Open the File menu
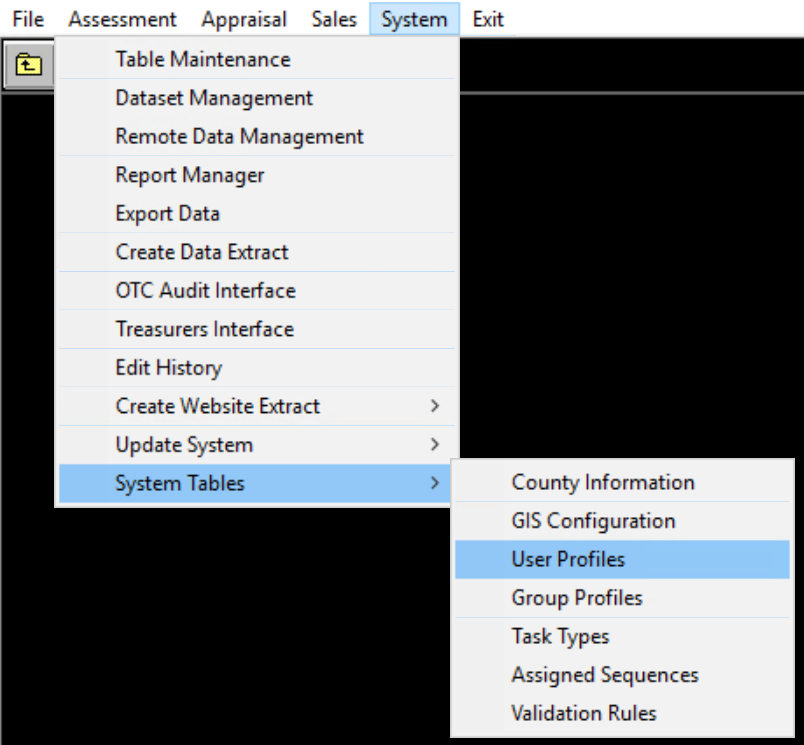Image resolution: width=804 pixels, height=745 pixels. click(26, 18)
